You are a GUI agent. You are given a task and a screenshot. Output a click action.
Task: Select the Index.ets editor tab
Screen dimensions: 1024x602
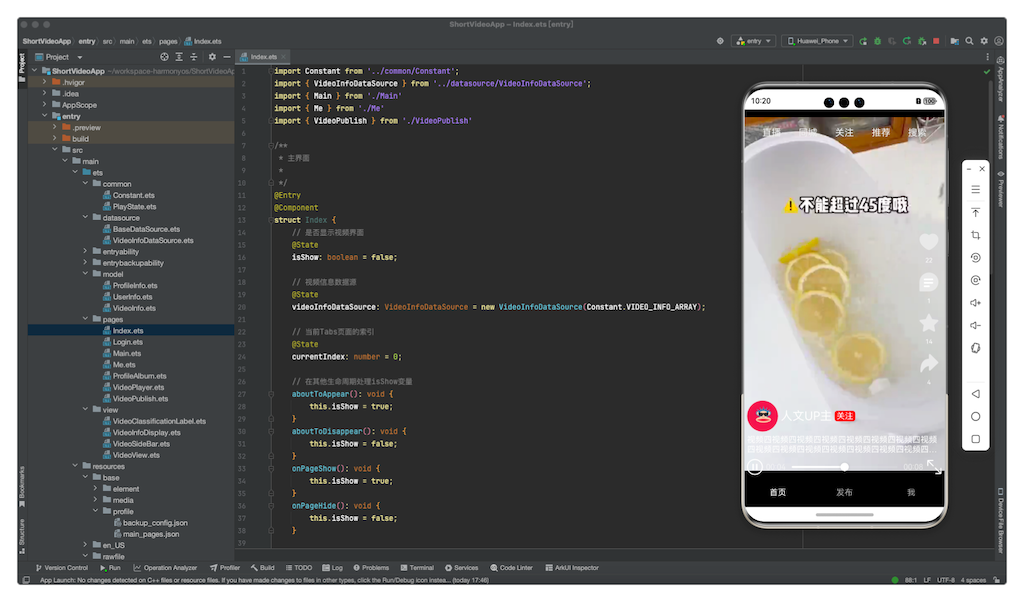[263, 57]
